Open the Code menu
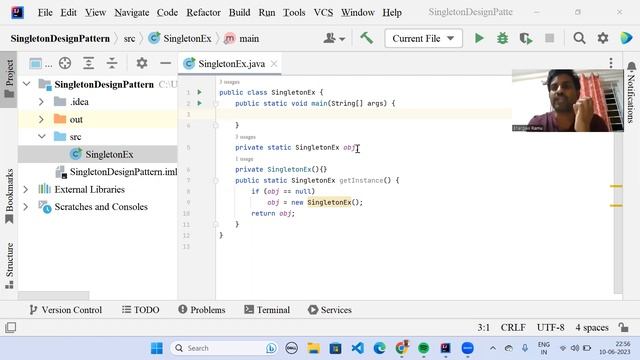Image resolution: width=640 pixels, height=360 pixels. [167, 13]
